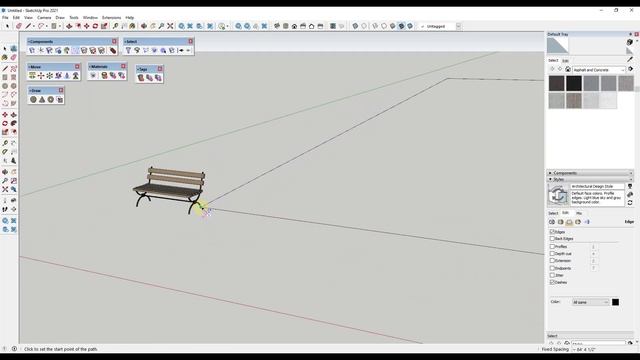This screenshot has height=360, width=640.
Task: Collapse the Styles panel in the tray
Action: (x=590, y=179)
